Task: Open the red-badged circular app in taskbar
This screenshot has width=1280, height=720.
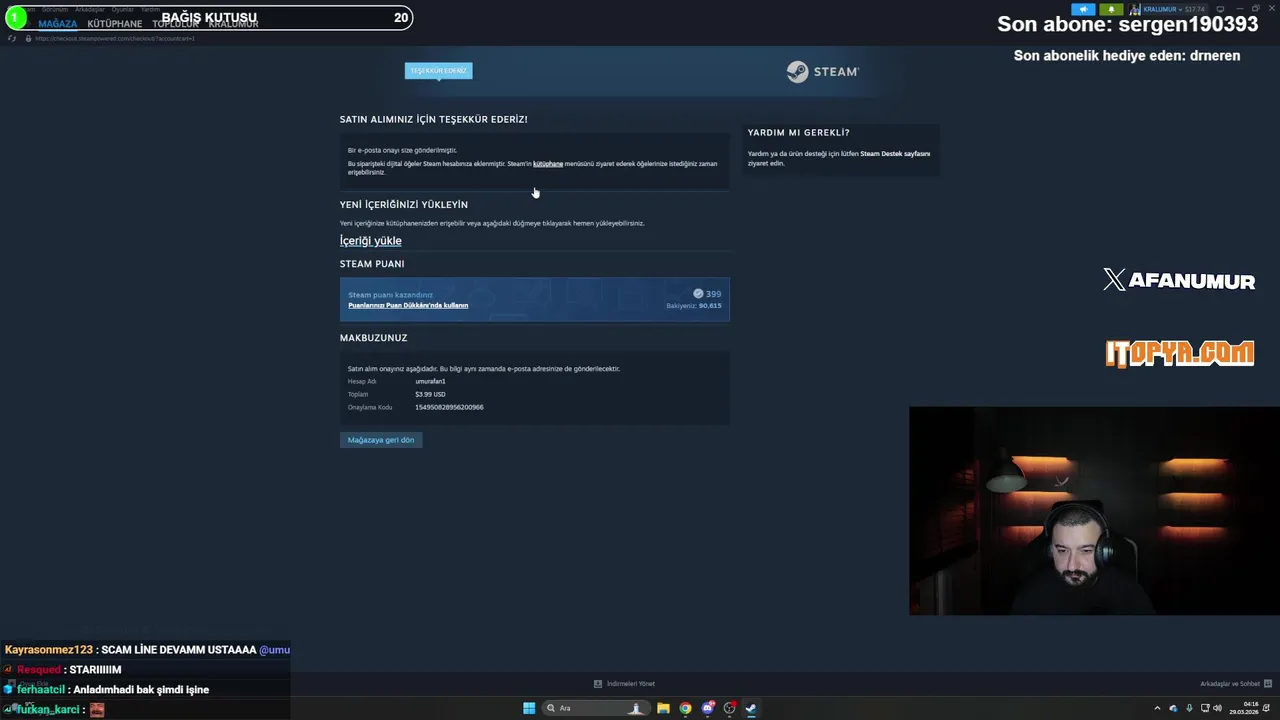Action: 730,708
